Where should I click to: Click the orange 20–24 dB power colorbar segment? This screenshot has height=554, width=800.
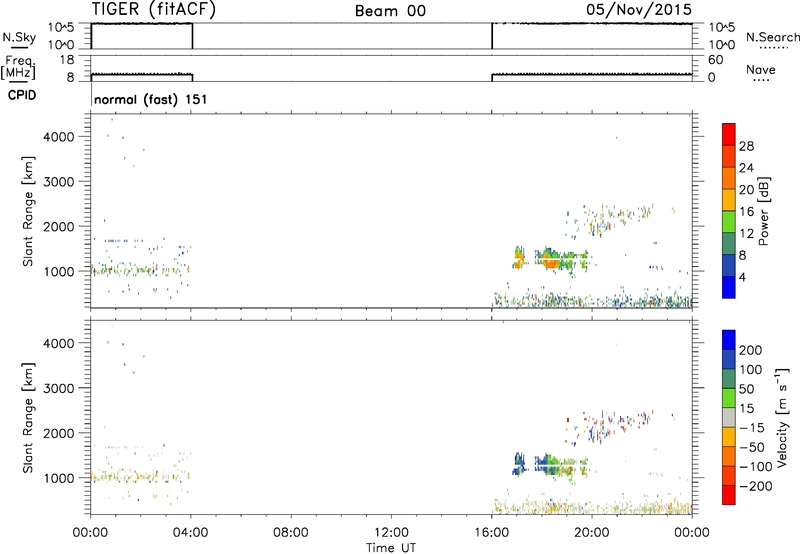click(x=729, y=178)
